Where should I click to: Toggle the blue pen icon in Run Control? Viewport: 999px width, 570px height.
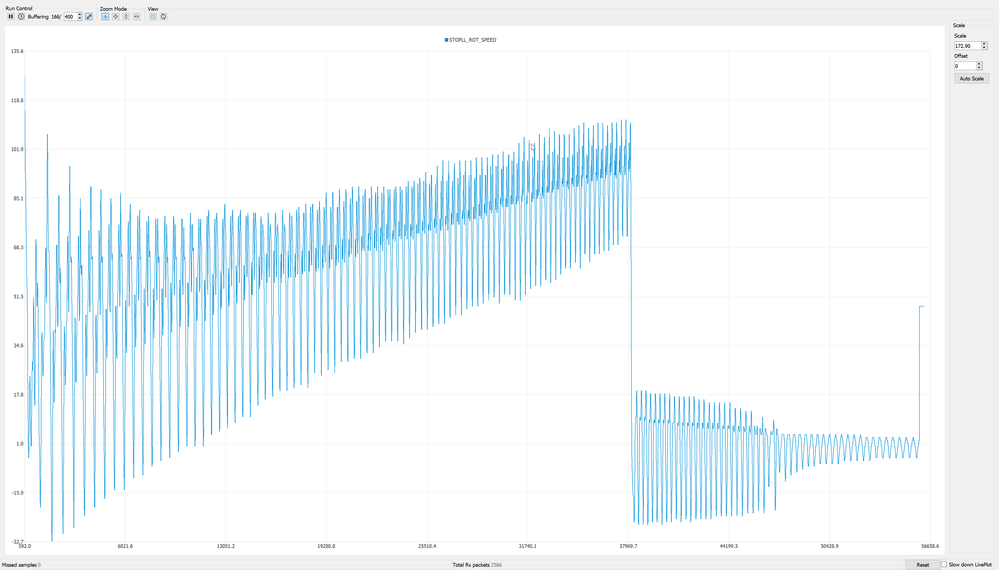89,17
